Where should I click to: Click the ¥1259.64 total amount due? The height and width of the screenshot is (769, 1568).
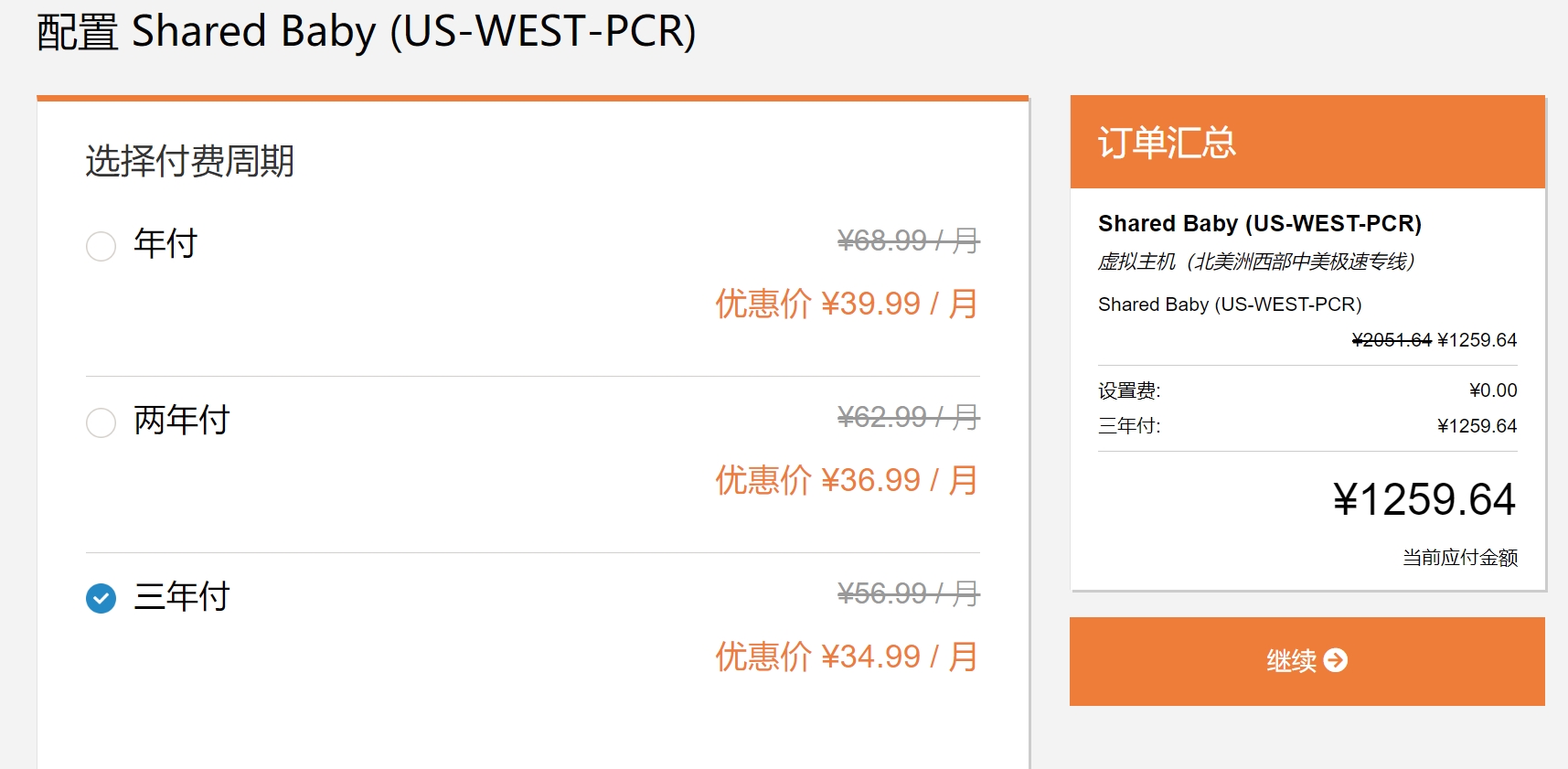tap(1424, 500)
